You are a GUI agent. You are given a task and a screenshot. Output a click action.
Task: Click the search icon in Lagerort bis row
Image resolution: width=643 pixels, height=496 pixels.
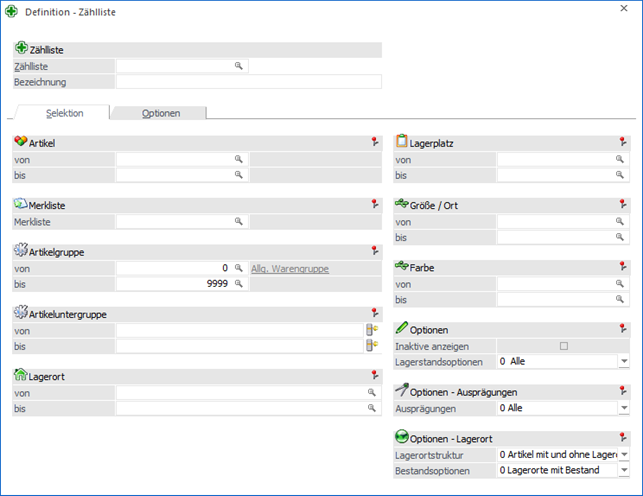point(373,408)
